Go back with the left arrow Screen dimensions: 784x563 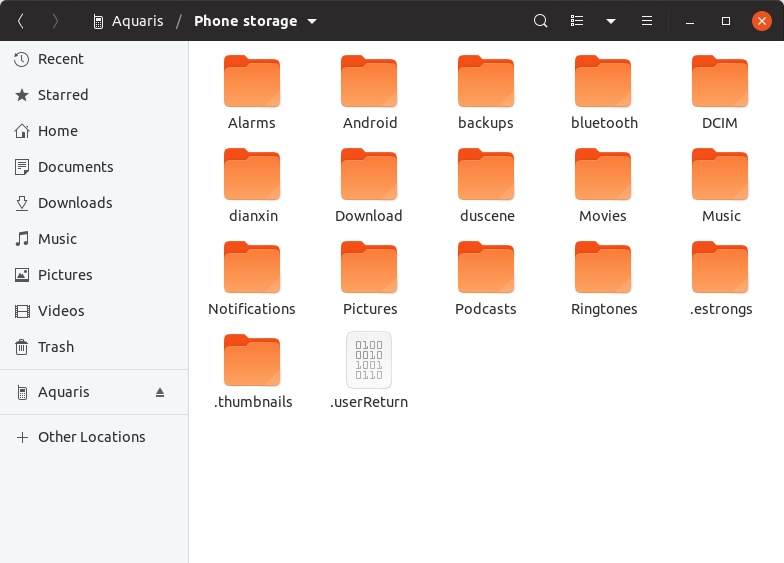[21, 21]
